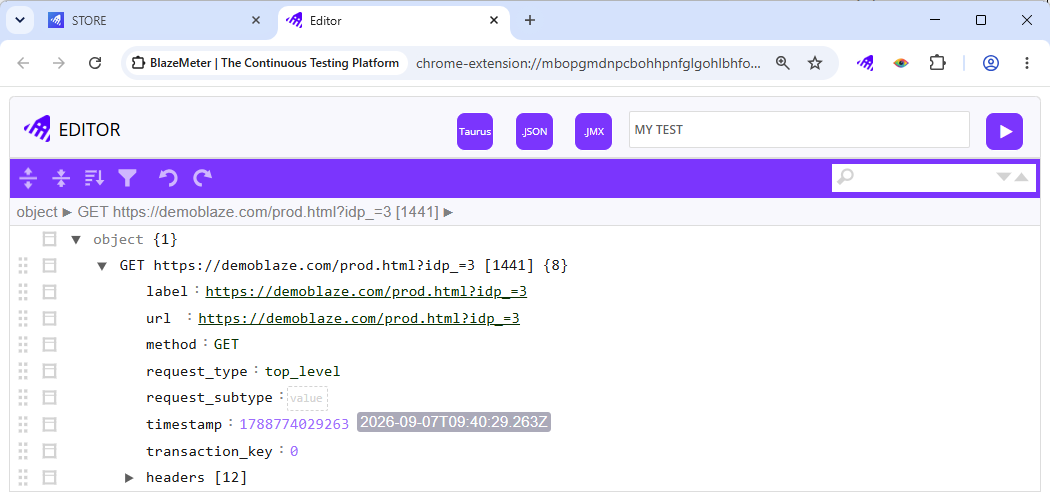The height and width of the screenshot is (500, 1050).
Task: Click the MY TEST name field
Action: 799,129
